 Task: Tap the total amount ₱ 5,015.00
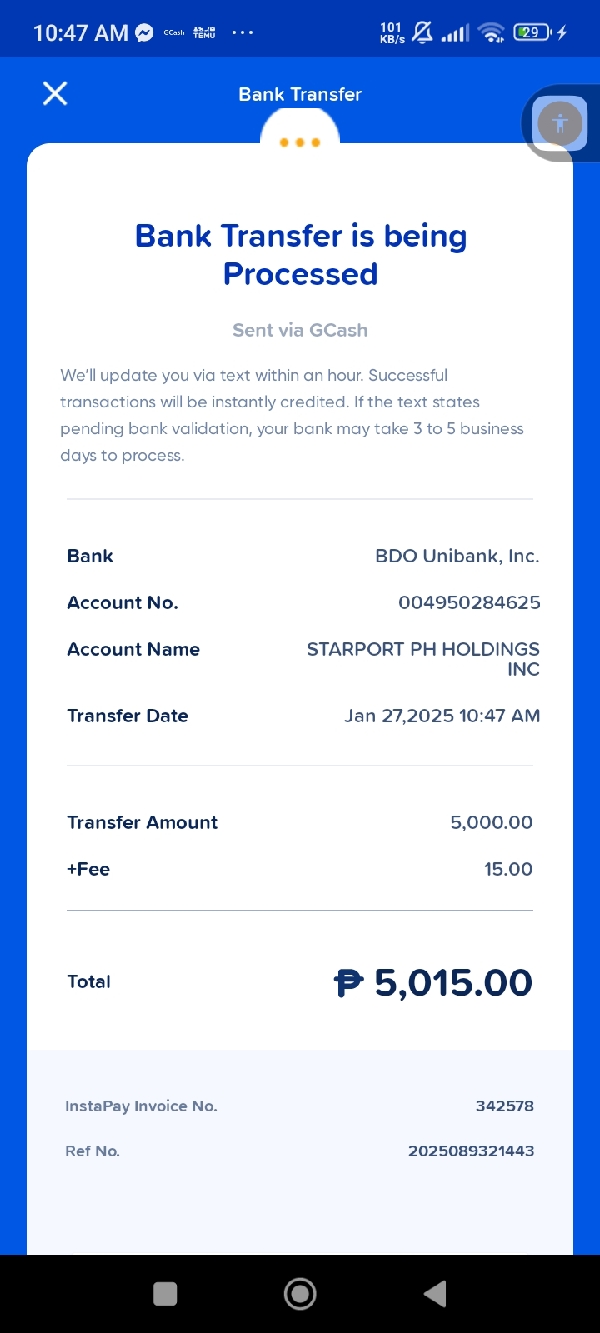[433, 982]
